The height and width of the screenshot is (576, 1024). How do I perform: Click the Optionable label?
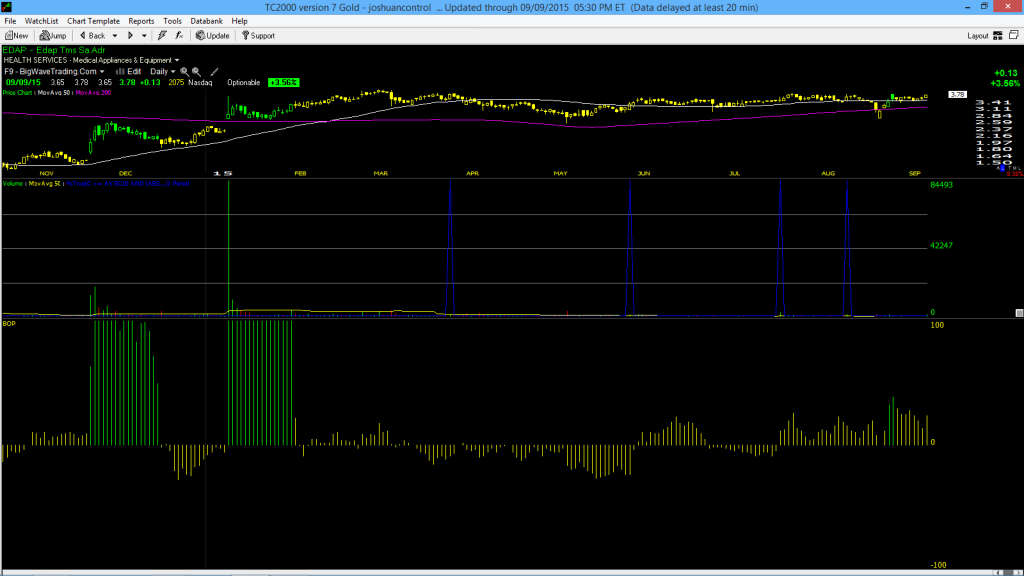[244, 83]
